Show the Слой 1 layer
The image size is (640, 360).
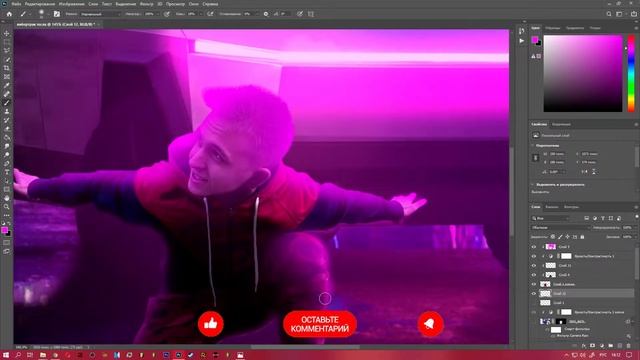534,303
